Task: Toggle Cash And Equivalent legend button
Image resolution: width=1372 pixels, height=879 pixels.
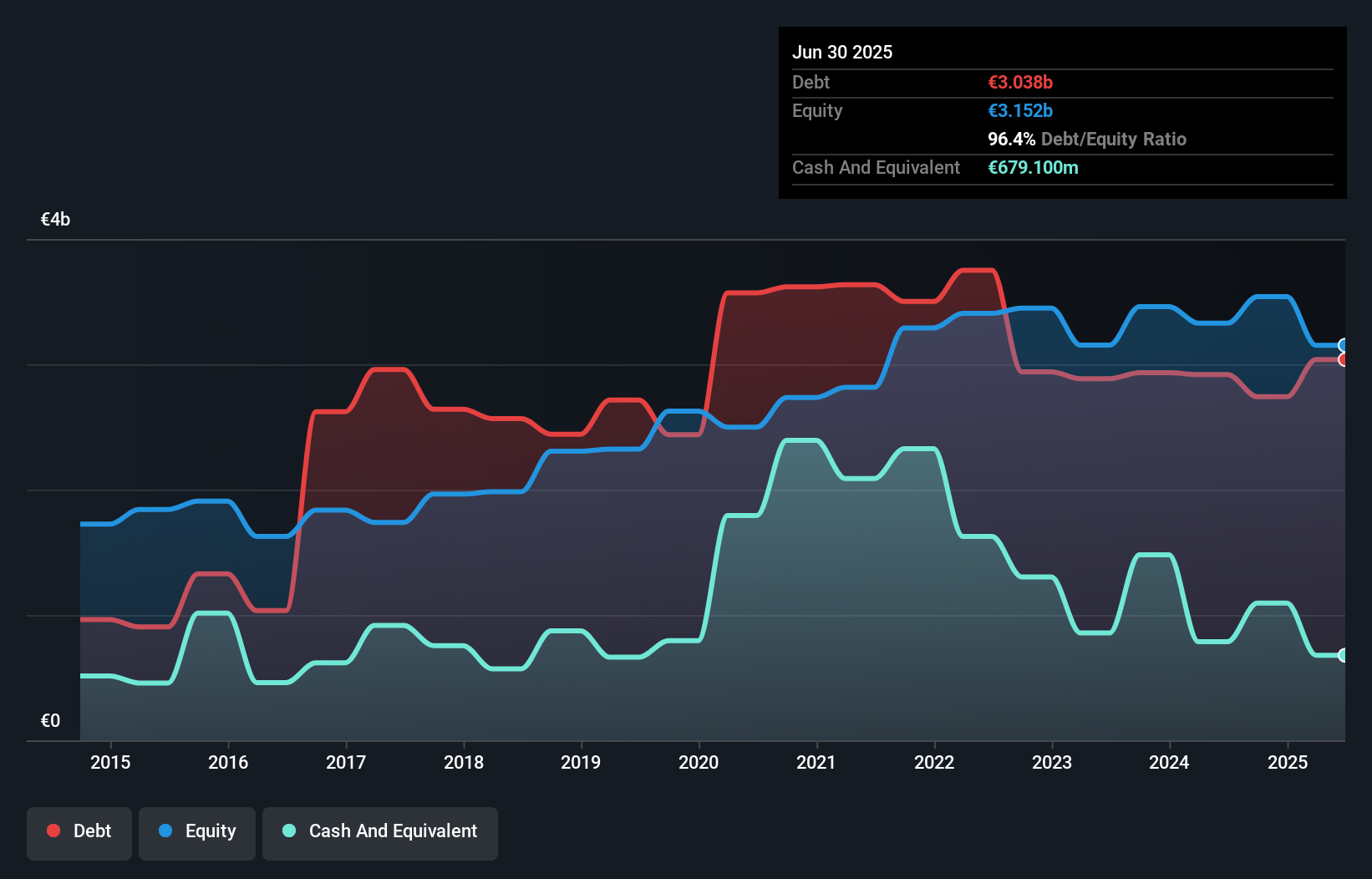Action: pyautogui.click(x=380, y=833)
